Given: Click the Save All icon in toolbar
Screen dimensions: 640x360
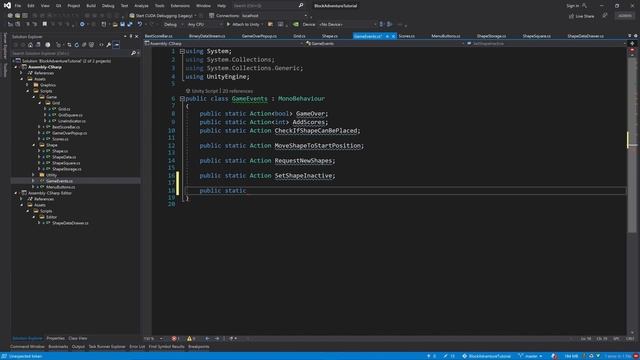Looking at the screenshot, I should click(x=130, y=24).
